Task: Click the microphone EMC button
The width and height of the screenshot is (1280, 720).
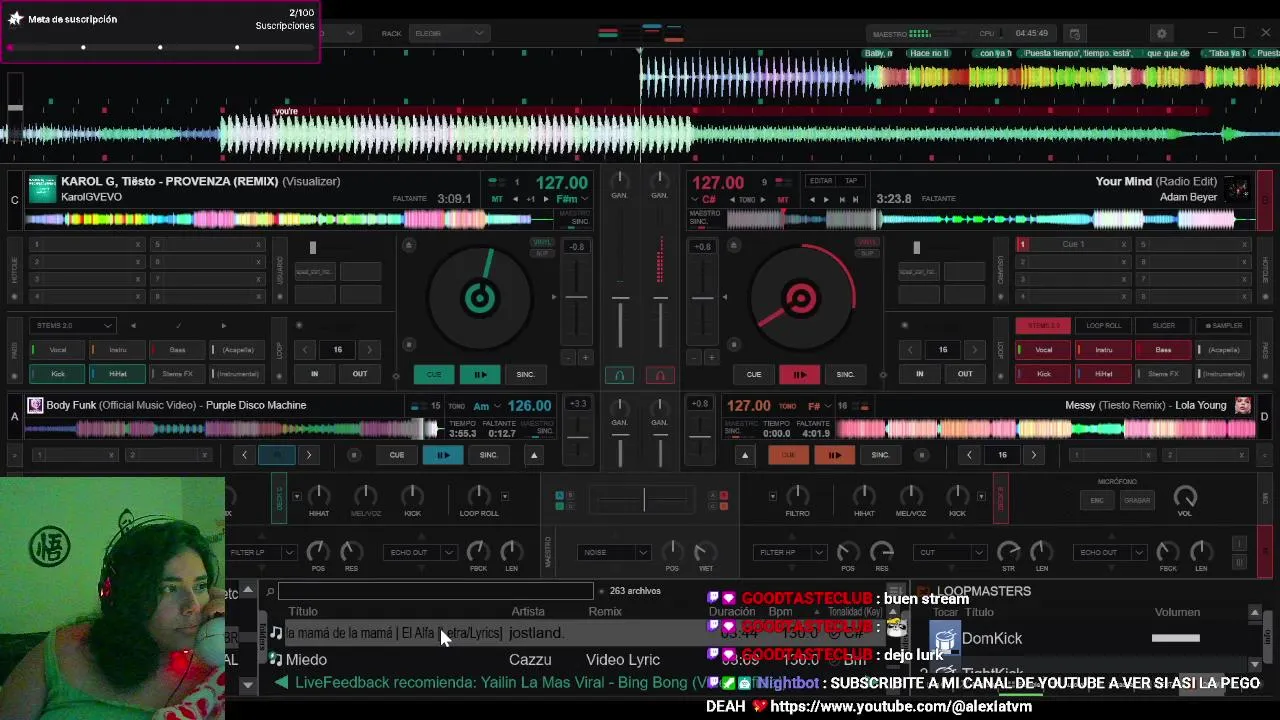Action: coord(1097,500)
